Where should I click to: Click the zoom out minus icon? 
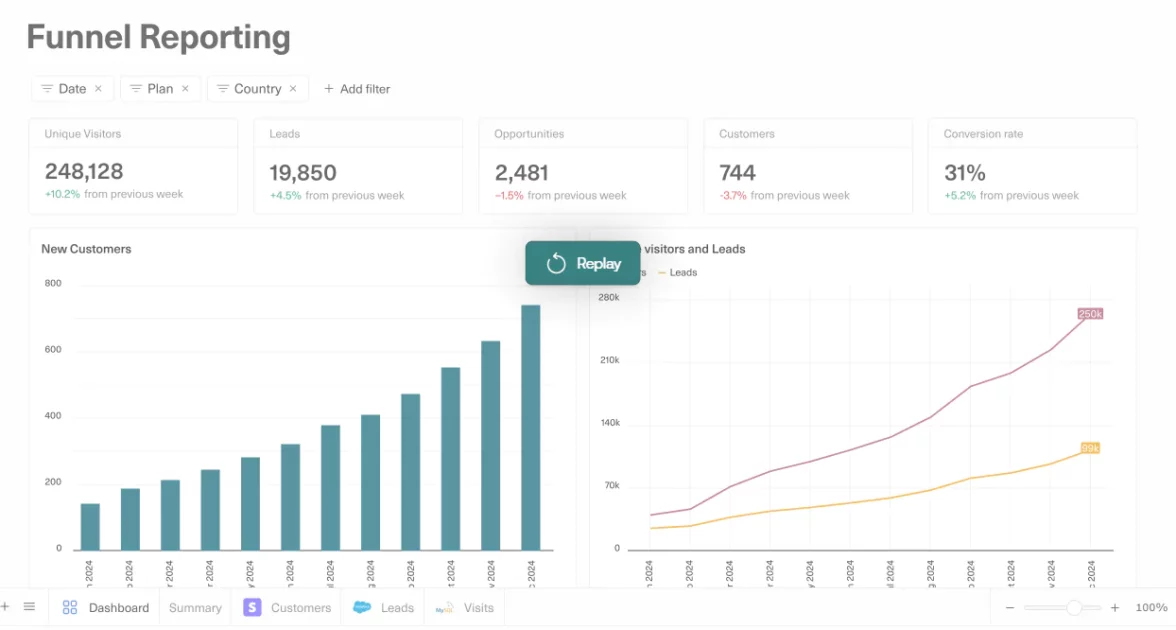tap(1010, 607)
